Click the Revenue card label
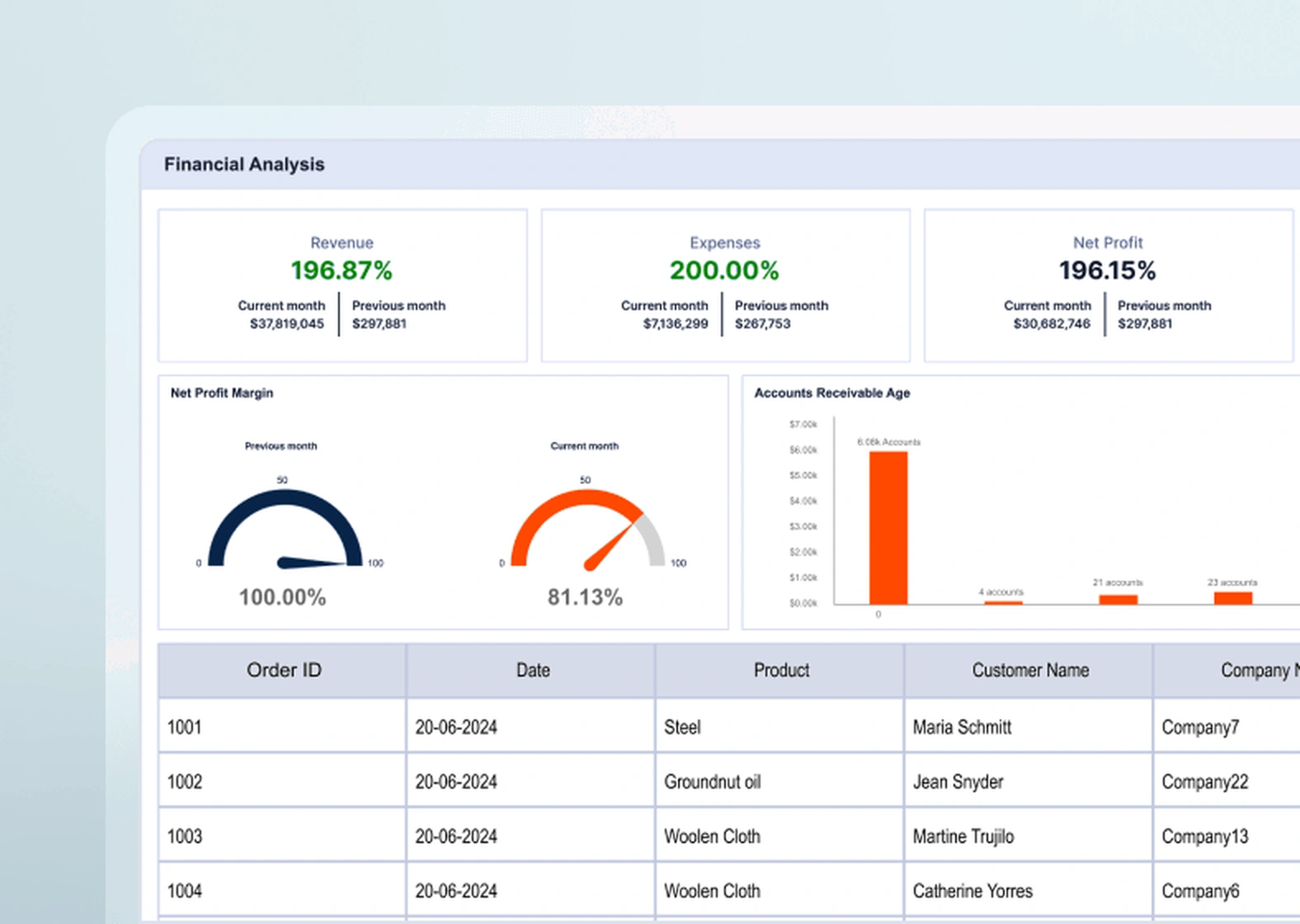Screen dimensions: 1300x924 pos(341,243)
